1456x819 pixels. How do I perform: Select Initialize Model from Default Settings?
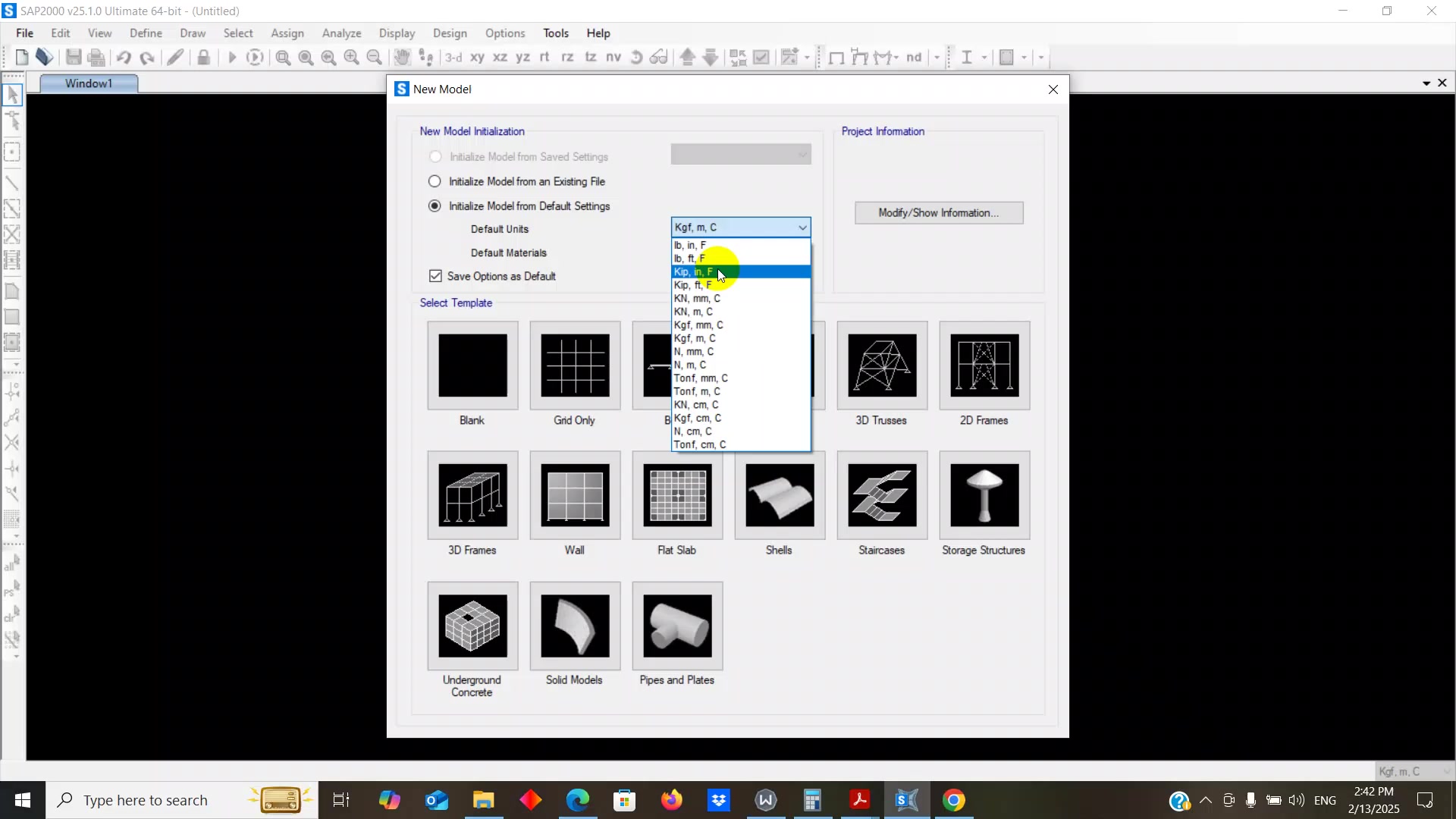435,206
